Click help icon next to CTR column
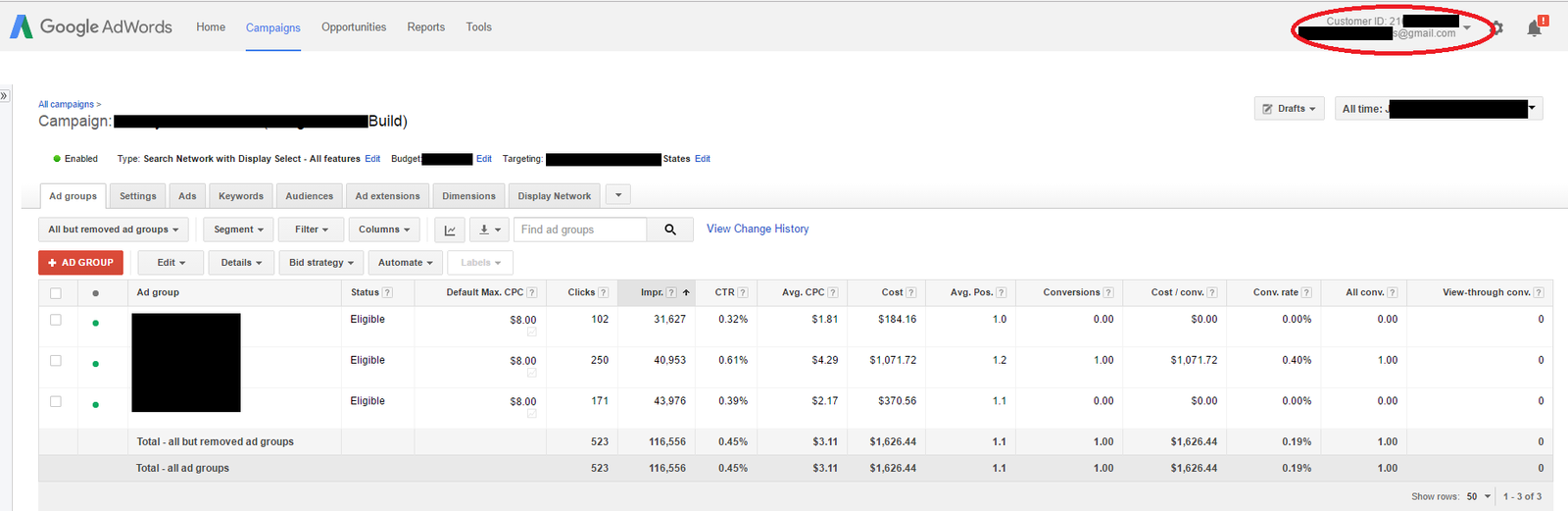This screenshot has height=511, width=1568. [743, 292]
